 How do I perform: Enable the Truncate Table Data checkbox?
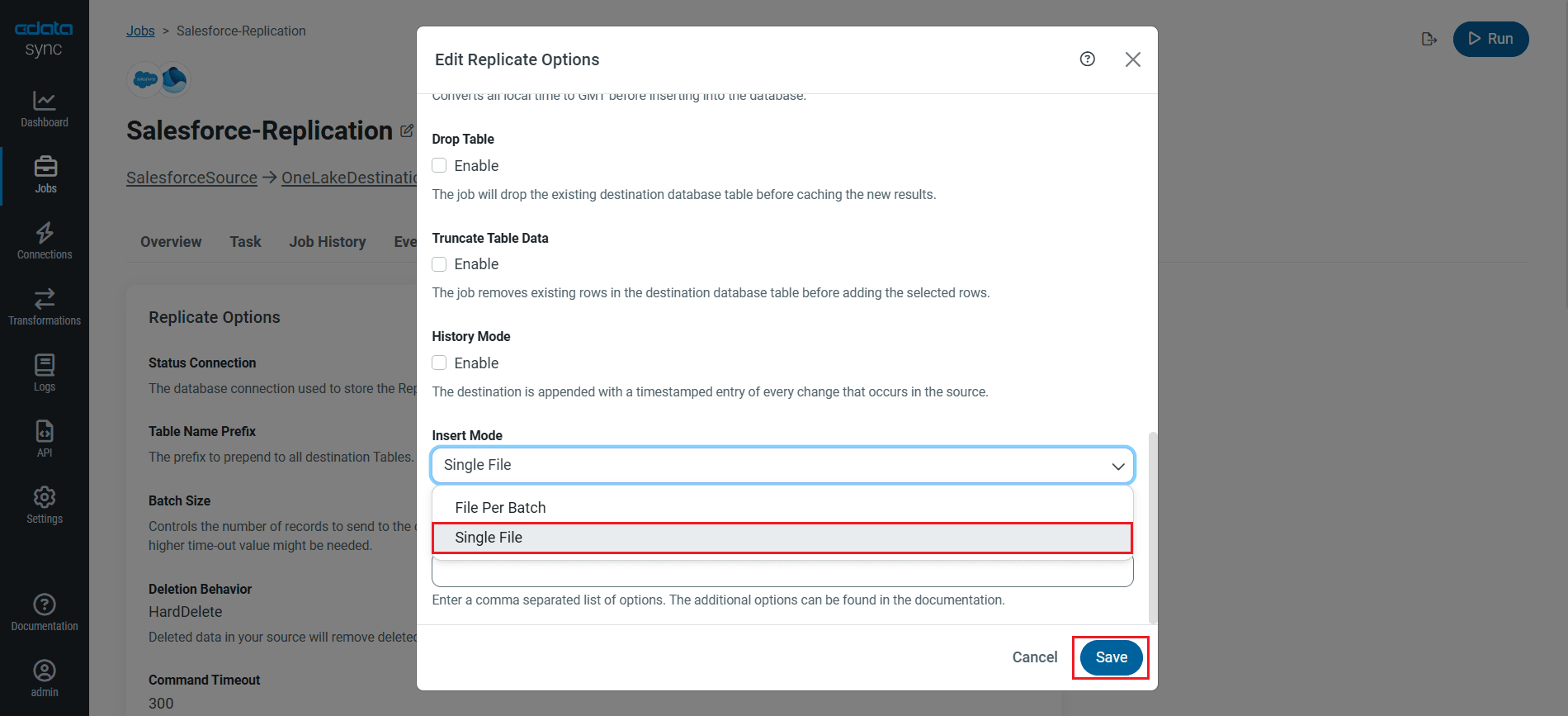pyautogui.click(x=440, y=264)
